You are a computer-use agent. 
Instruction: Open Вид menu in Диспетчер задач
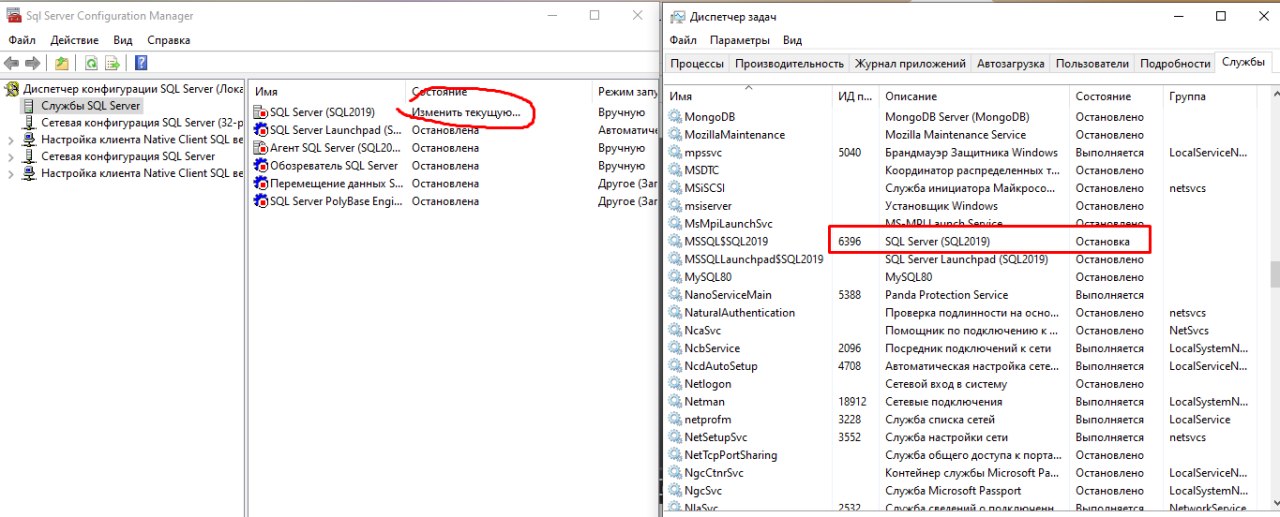(792, 40)
